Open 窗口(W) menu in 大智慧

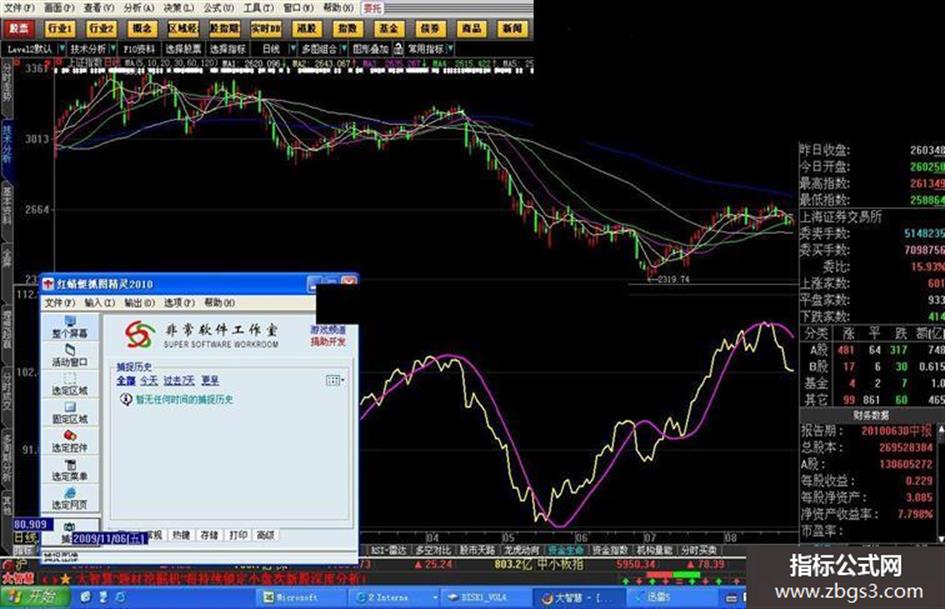pyautogui.click(x=298, y=8)
